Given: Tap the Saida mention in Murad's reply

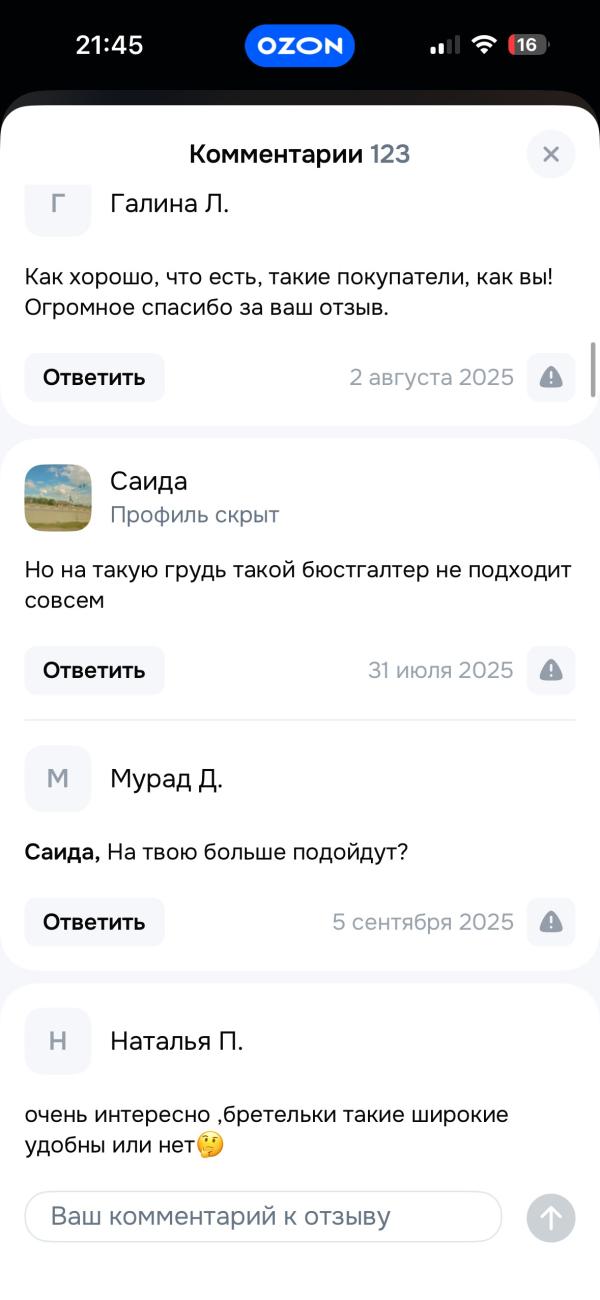Looking at the screenshot, I should click(x=61, y=853).
